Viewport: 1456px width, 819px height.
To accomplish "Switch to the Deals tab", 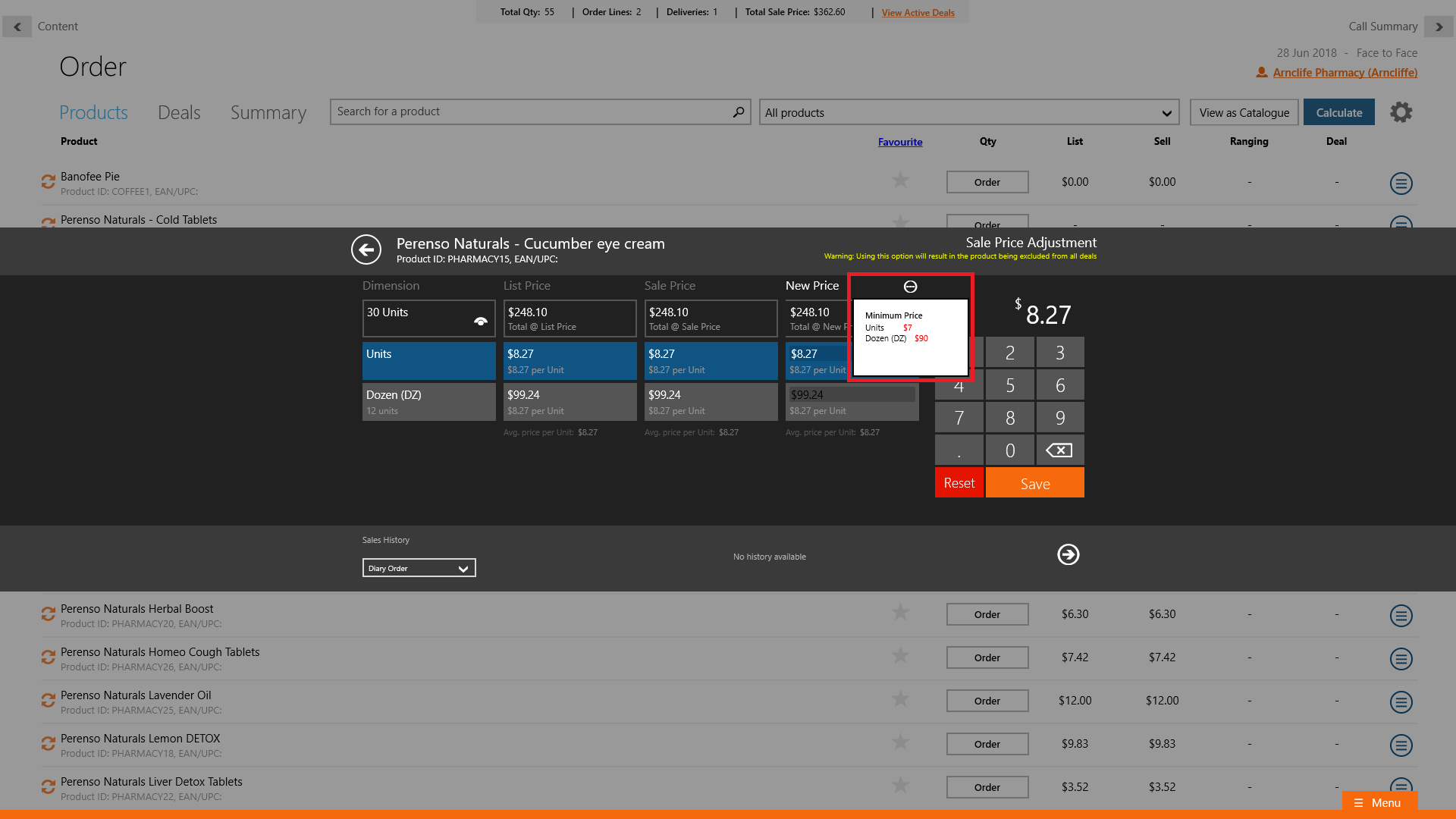I will click(179, 113).
